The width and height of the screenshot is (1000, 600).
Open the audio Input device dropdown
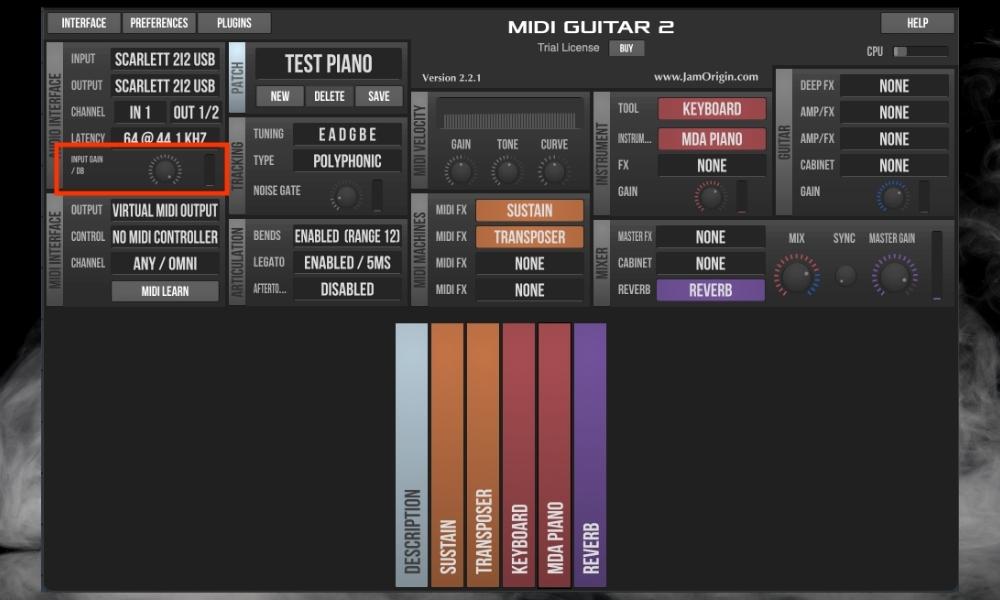pyautogui.click(x=165, y=59)
